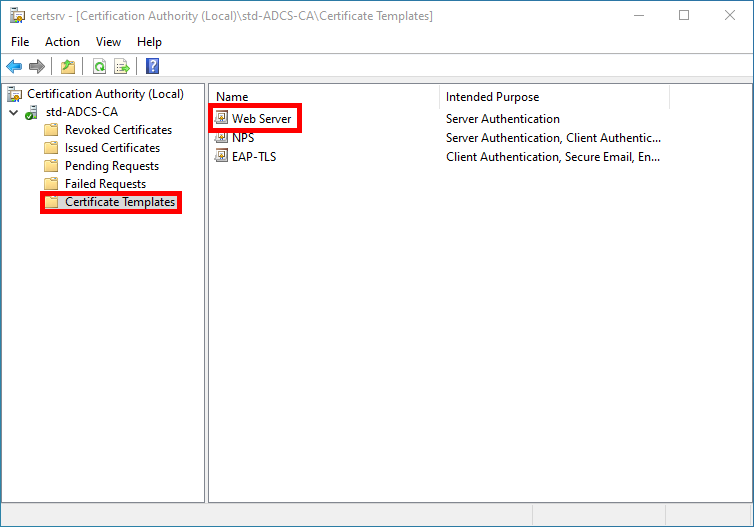Click the Issued Certificates folder icon

point(51,148)
